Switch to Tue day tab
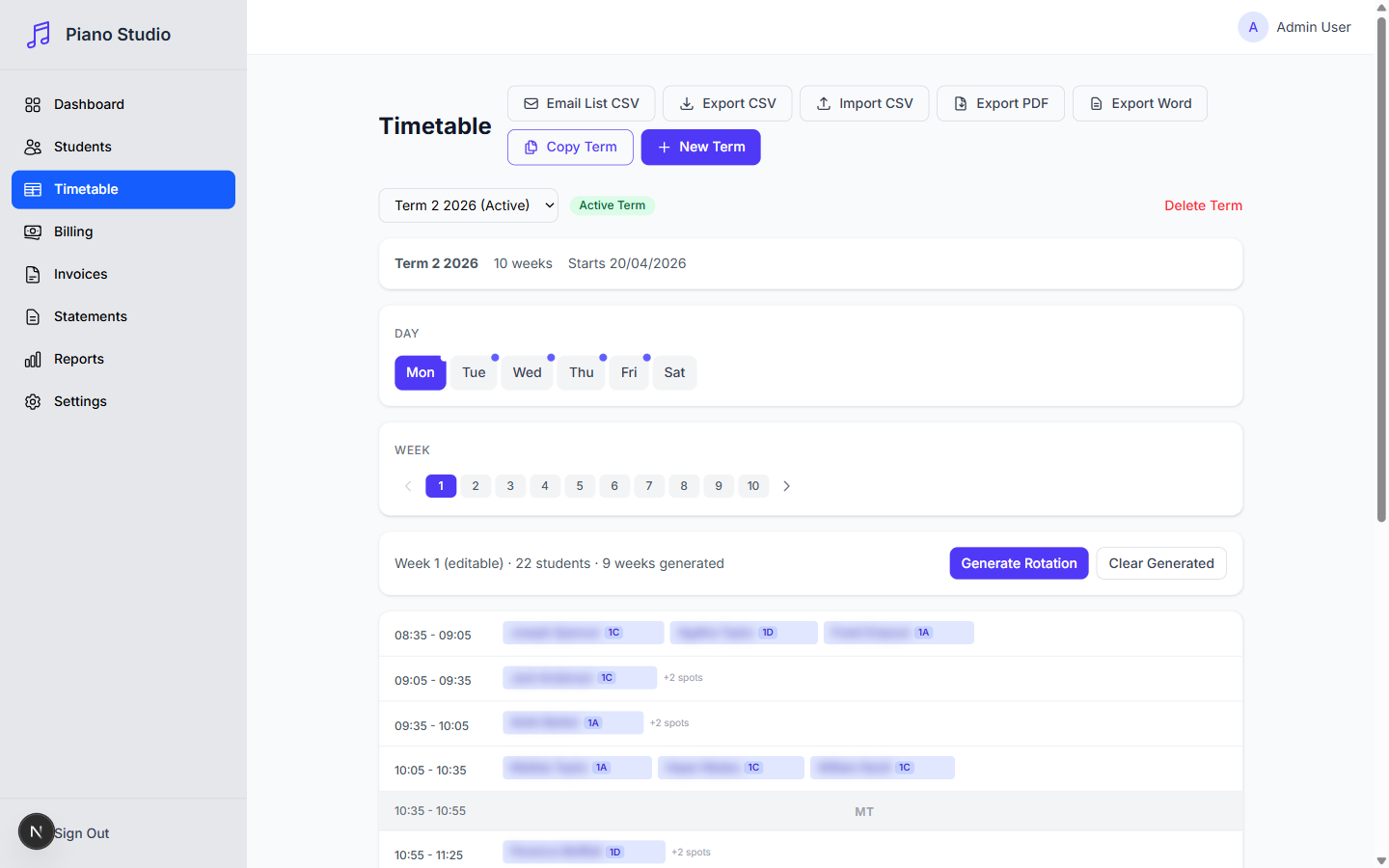This screenshot has height=868, width=1389. tap(474, 372)
